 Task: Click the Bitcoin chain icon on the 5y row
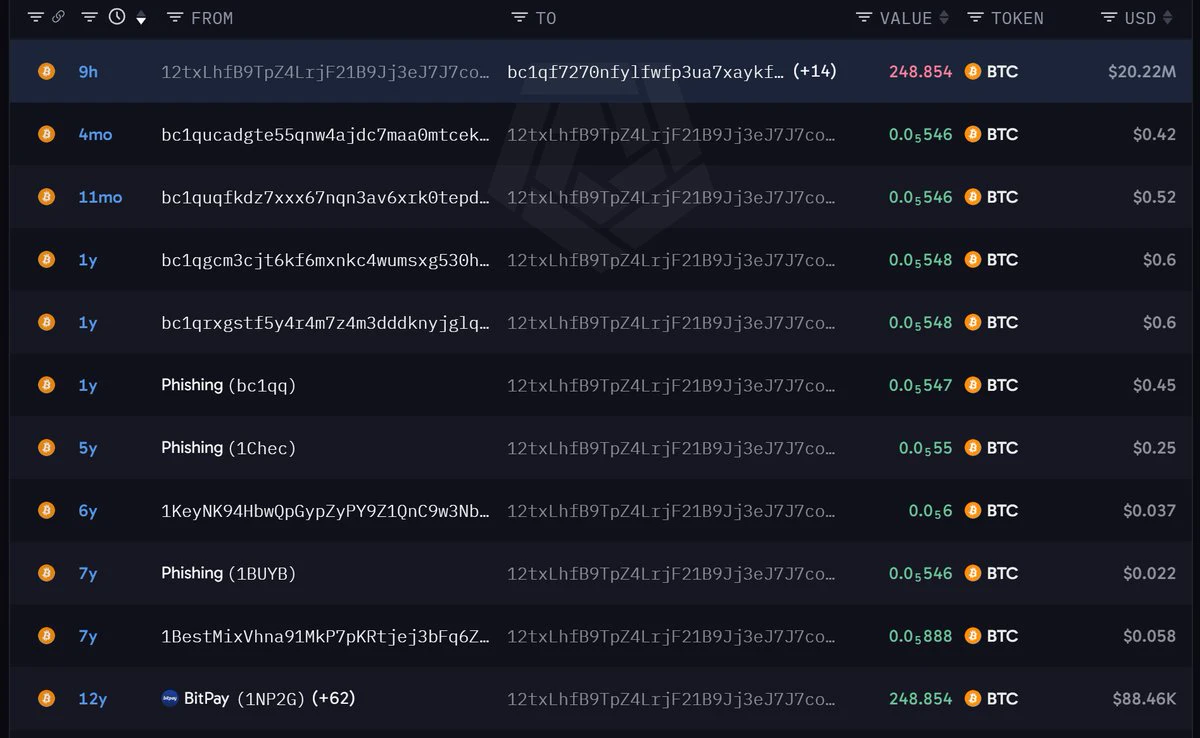point(46,448)
